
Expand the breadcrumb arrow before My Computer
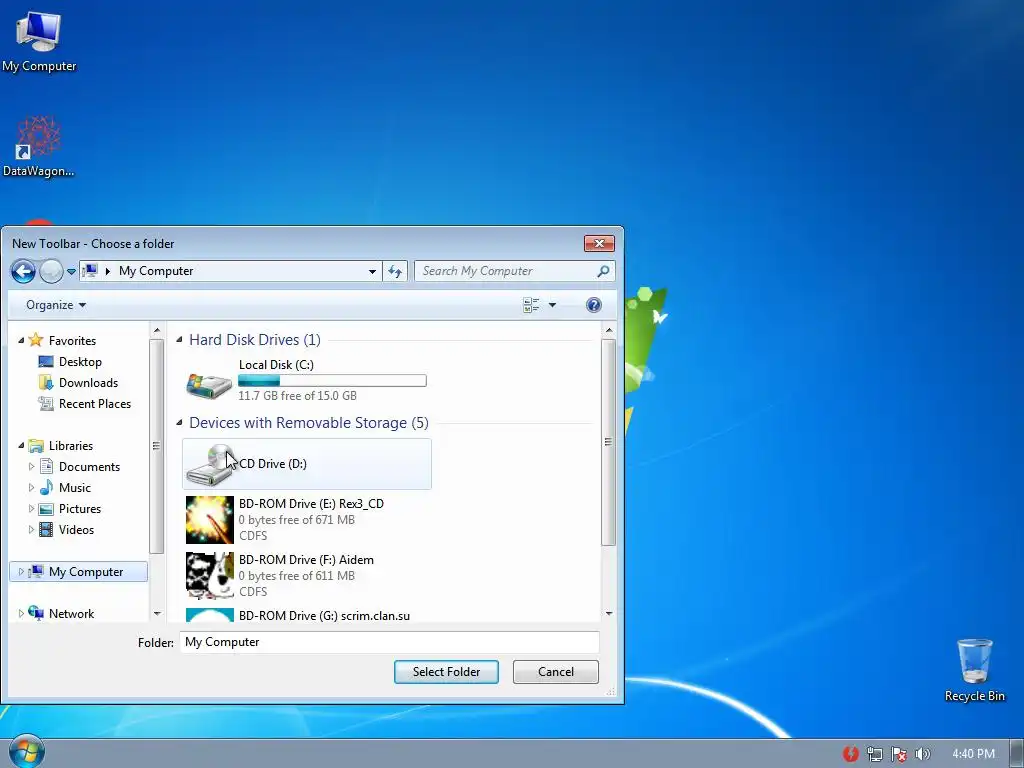click(x=108, y=271)
